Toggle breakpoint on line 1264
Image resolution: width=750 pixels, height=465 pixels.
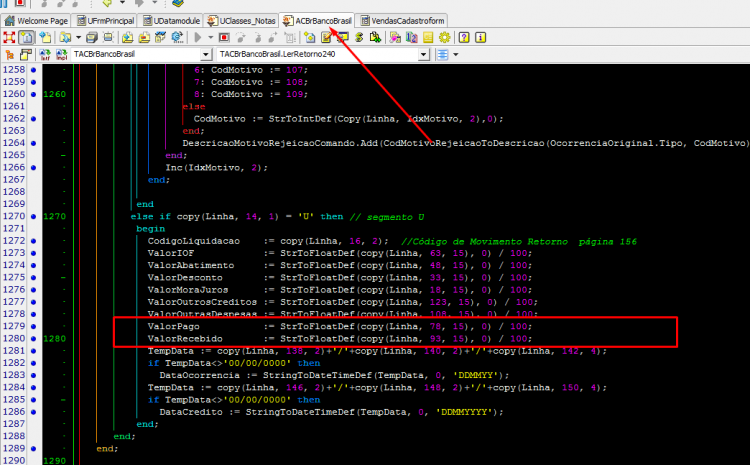tap(33, 143)
